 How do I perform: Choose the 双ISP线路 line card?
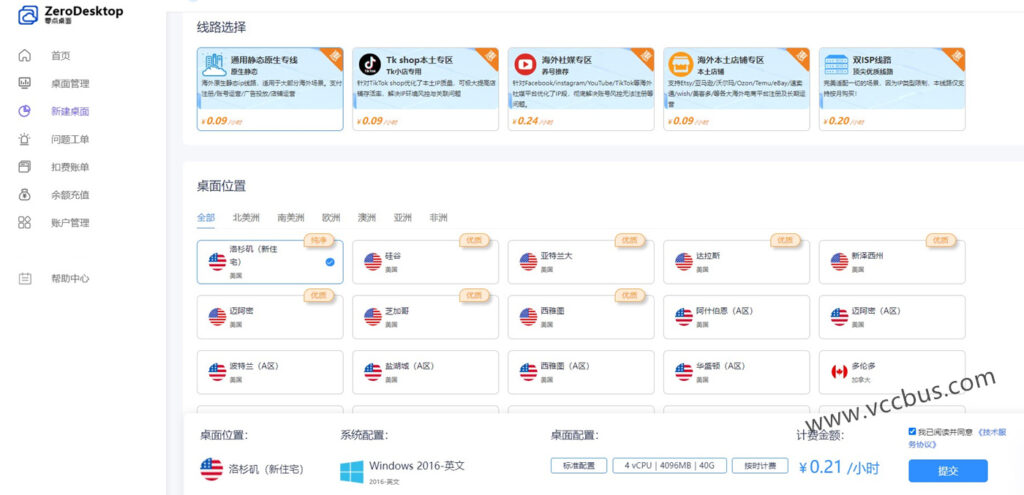point(891,88)
